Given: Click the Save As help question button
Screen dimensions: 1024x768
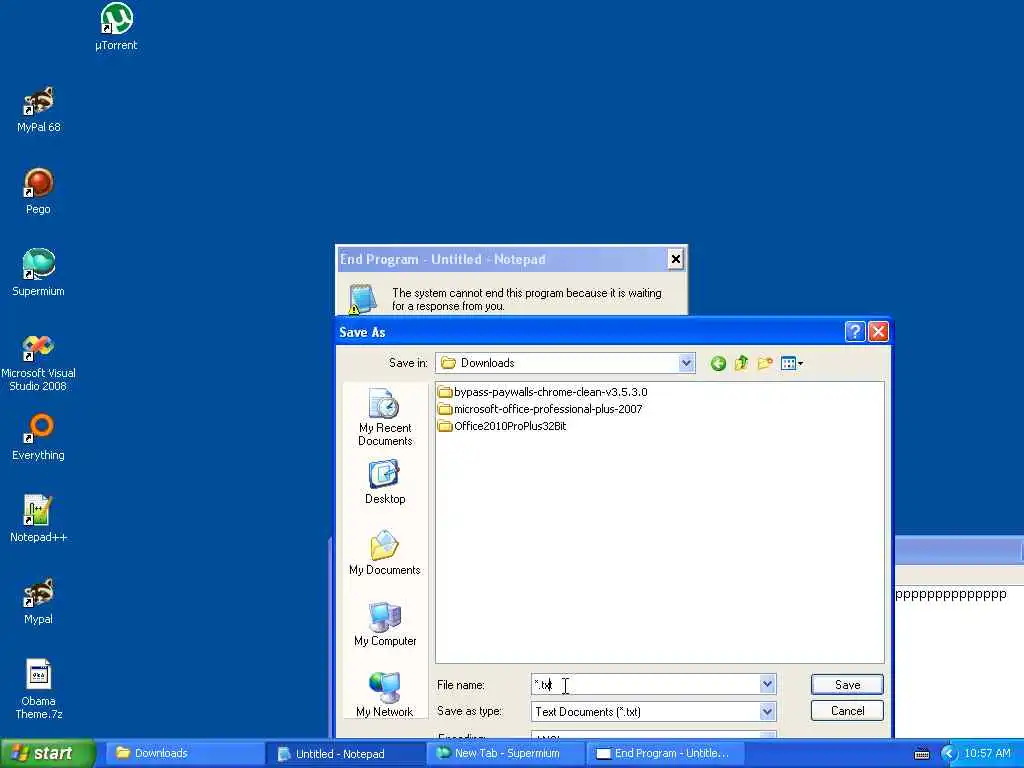Looking at the screenshot, I should click(x=855, y=332).
